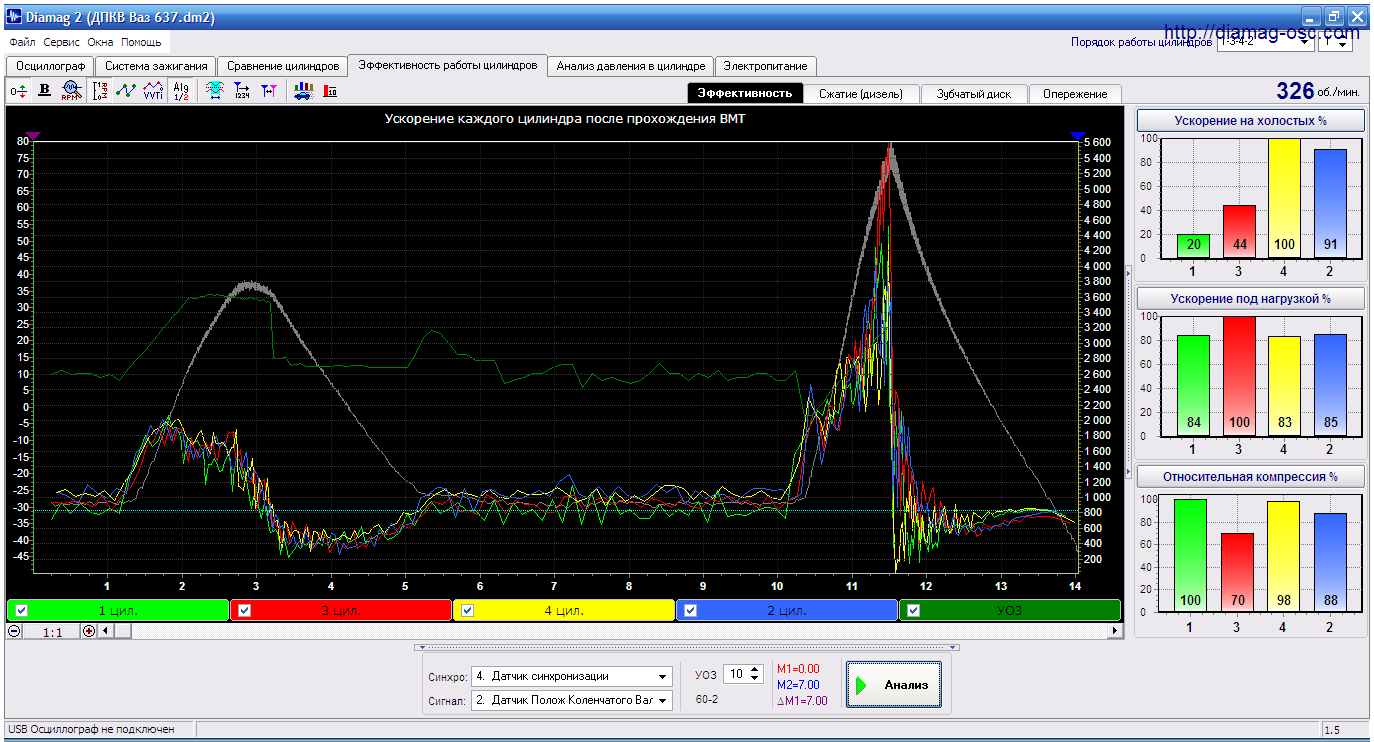Click the 'Ускорение на холостых %' header button
The image size is (1374, 742).
pyautogui.click(x=1251, y=120)
